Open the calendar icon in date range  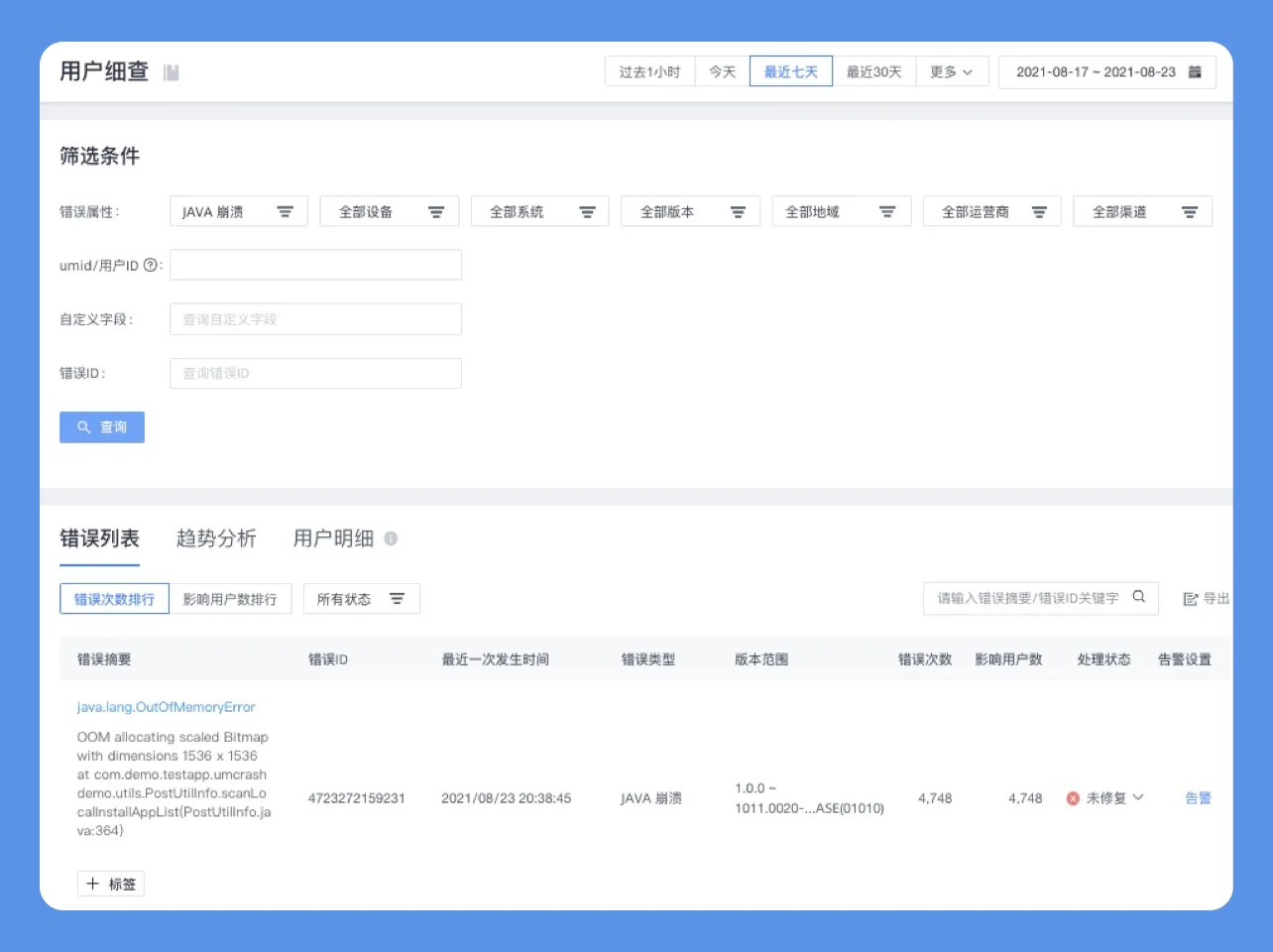pyautogui.click(x=1195, y=72)
